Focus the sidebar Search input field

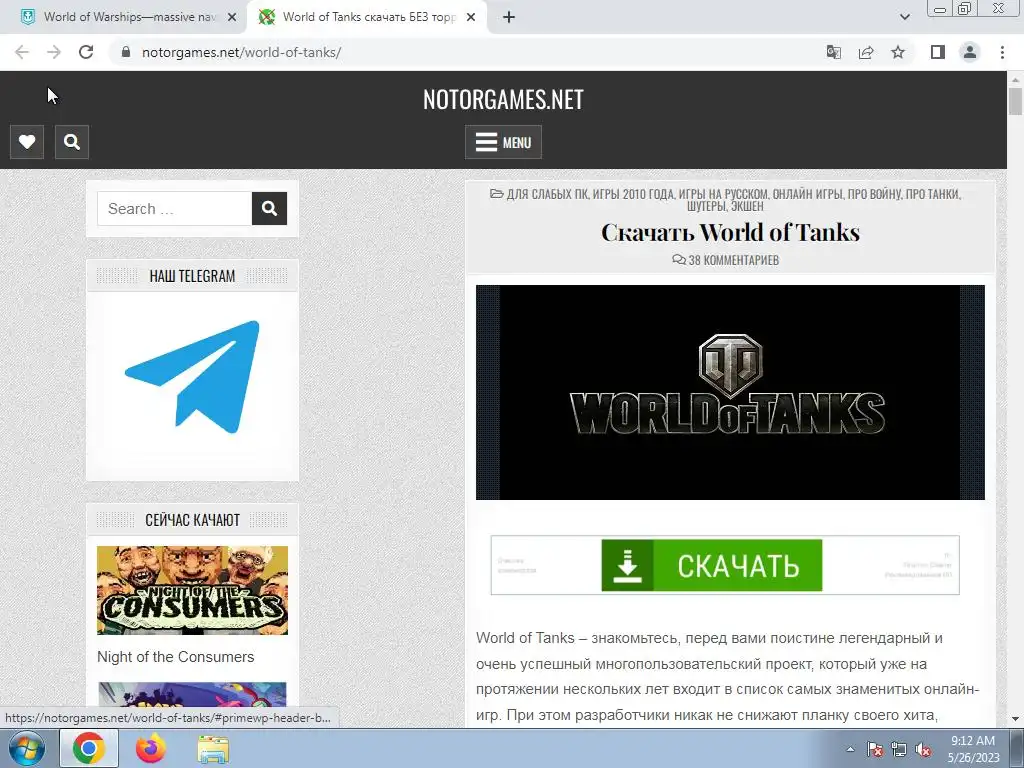click(174, 208)
